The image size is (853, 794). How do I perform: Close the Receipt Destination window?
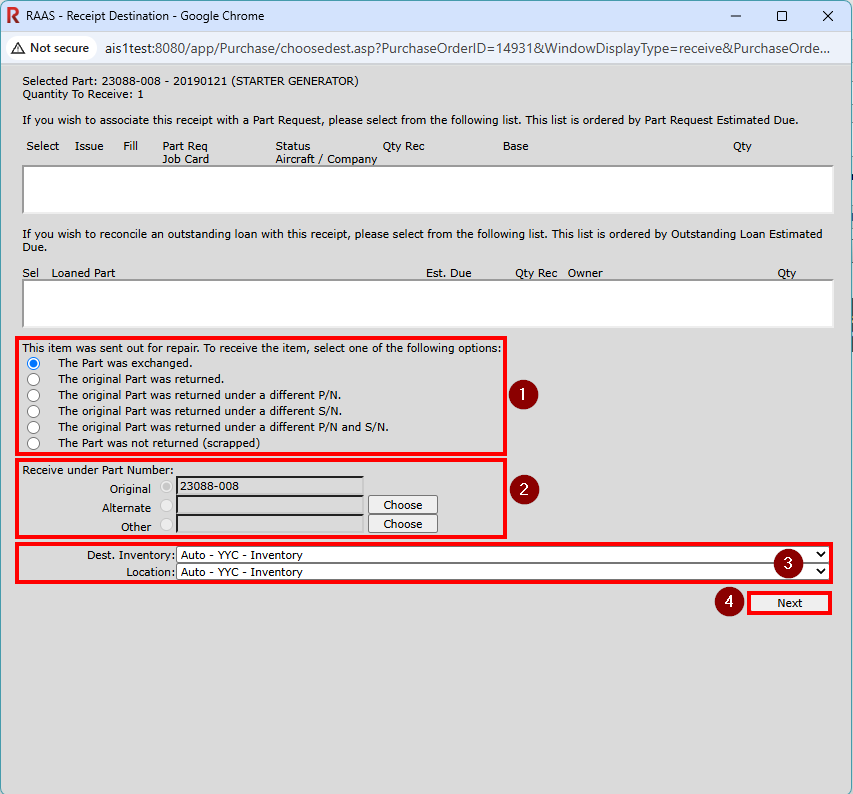828,16
